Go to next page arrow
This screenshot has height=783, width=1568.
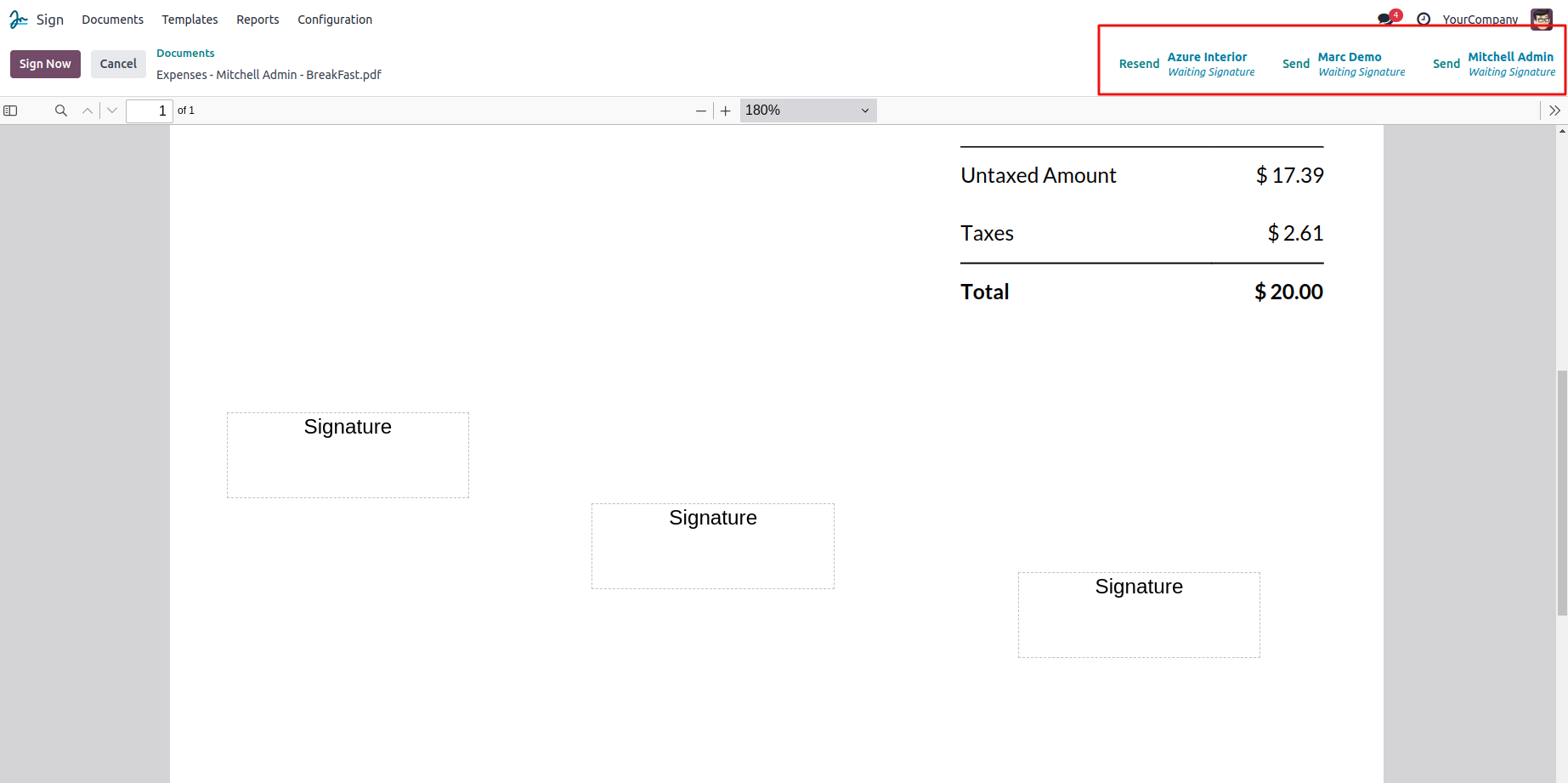[112, 111]
